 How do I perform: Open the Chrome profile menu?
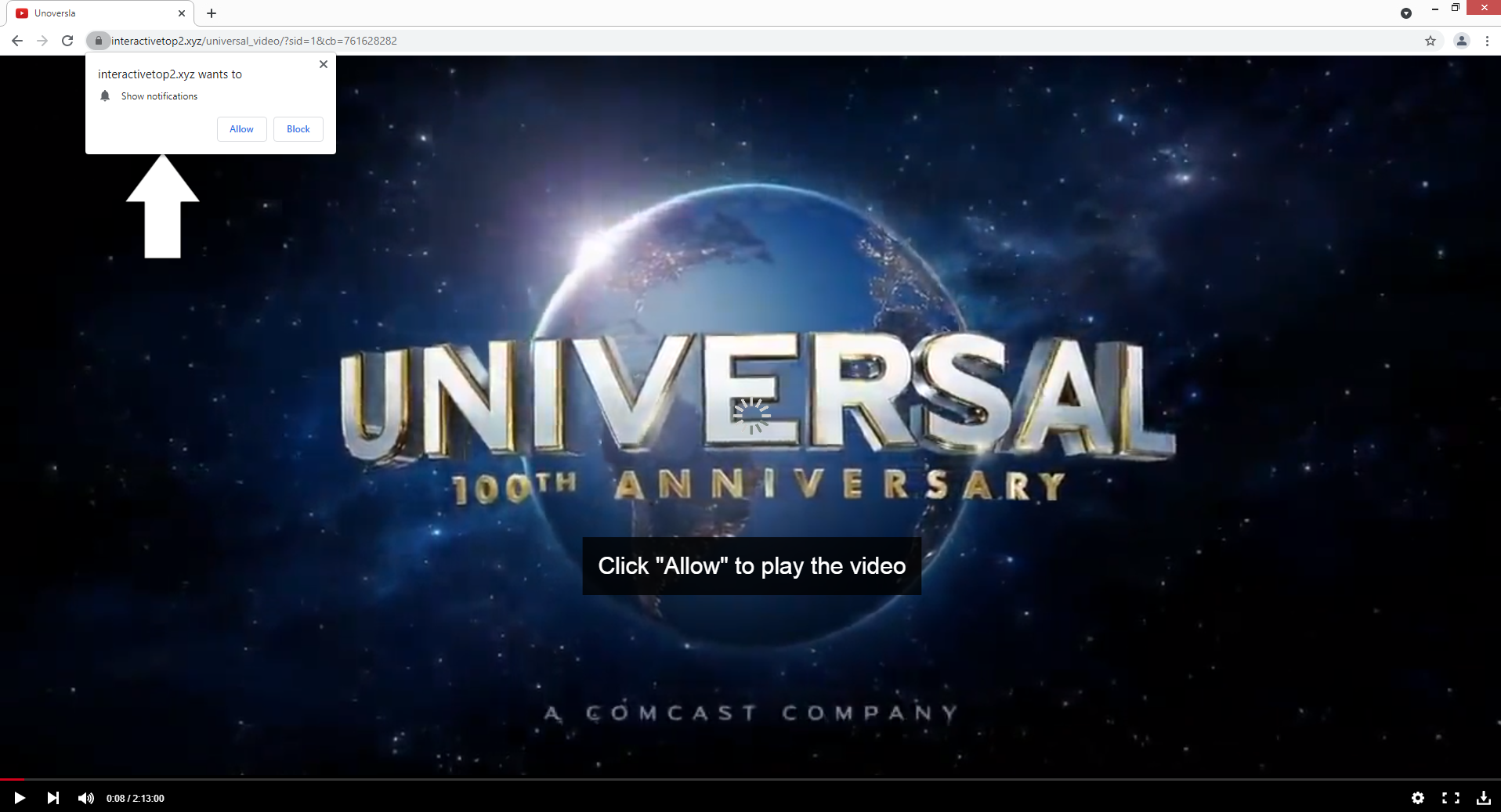1462,41
